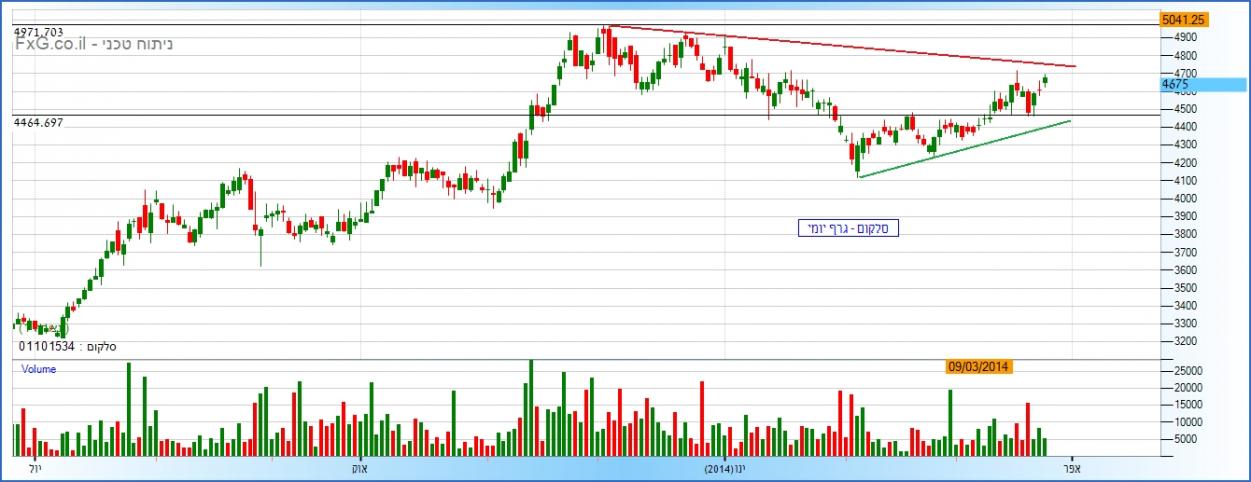
Task: Click the 'סלקום - גרף יומי' text box
Action: [x=849, y=229]
